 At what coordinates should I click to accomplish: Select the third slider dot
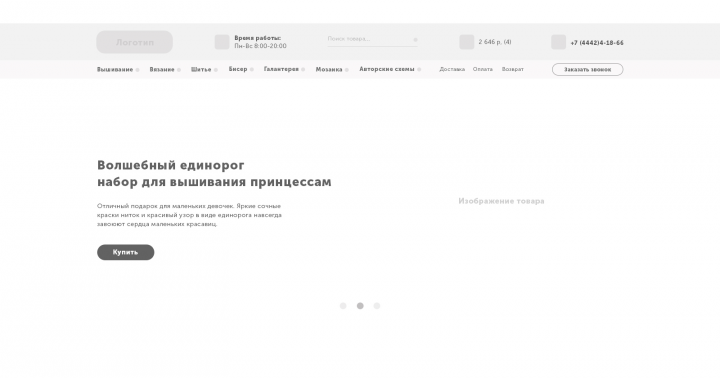coord(377,306)
